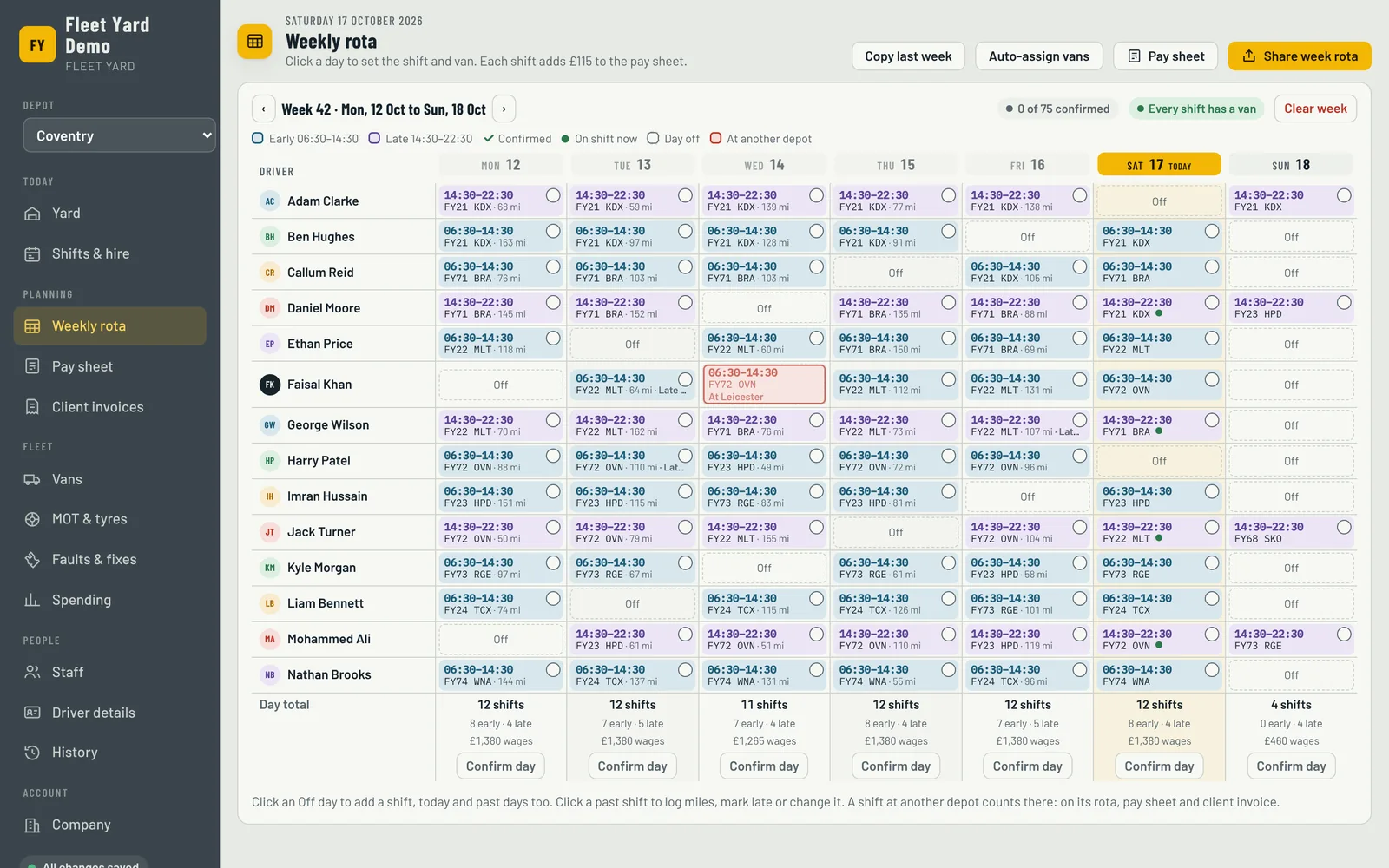Click the Vans truck icon
The image size is (1389, 868).
click(x=32, y=479)
